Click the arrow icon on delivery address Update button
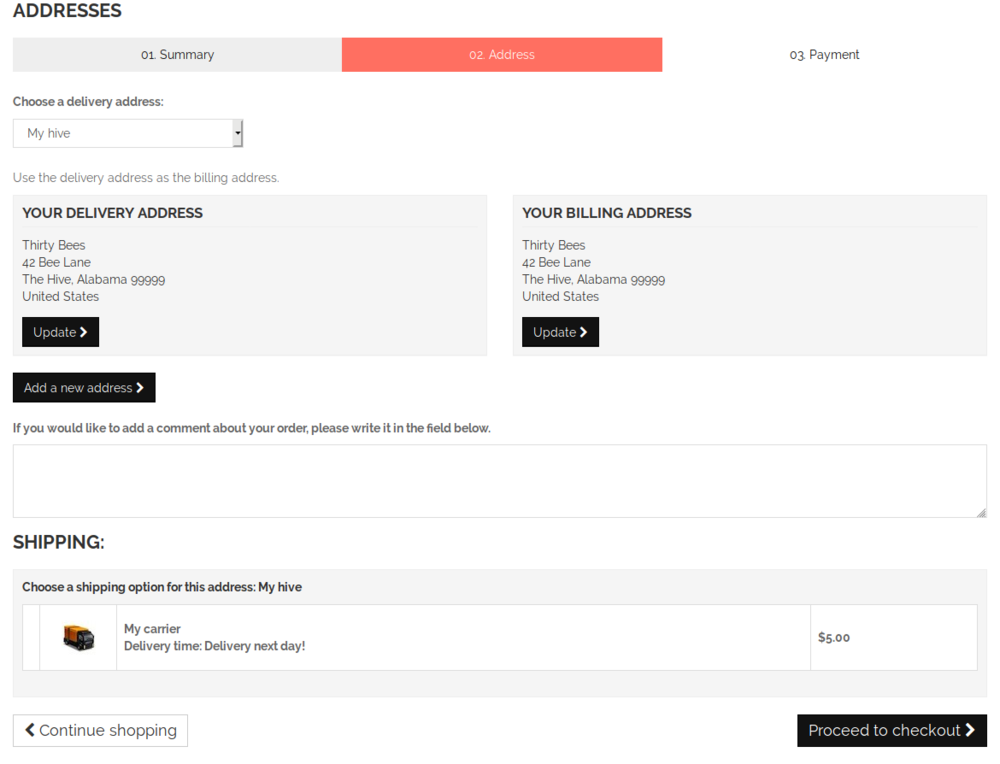The height and width of the screenshot is (764, 1000). point(85,331)
